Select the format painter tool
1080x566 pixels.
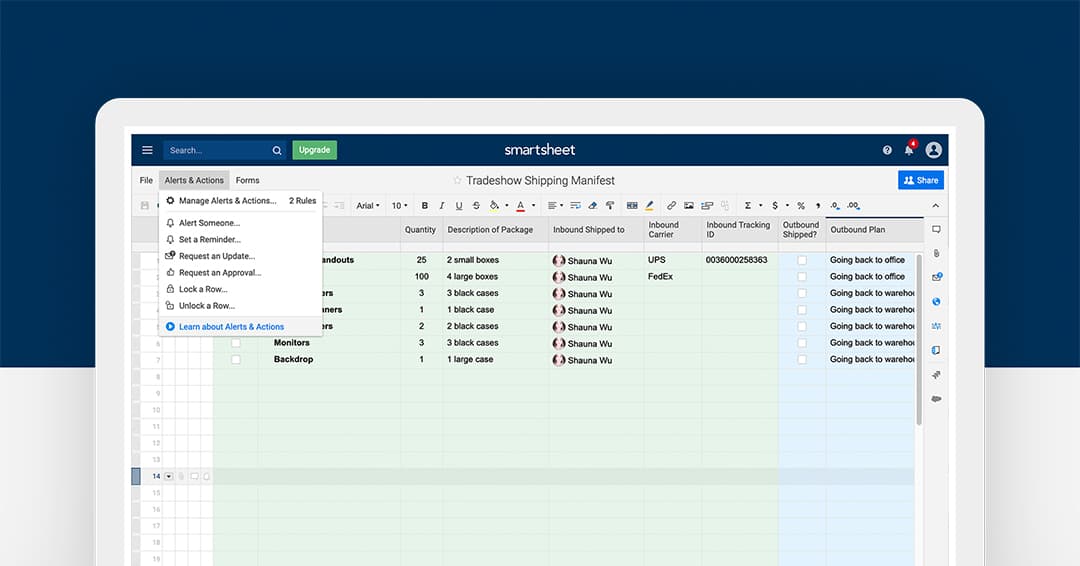point(610,206)
